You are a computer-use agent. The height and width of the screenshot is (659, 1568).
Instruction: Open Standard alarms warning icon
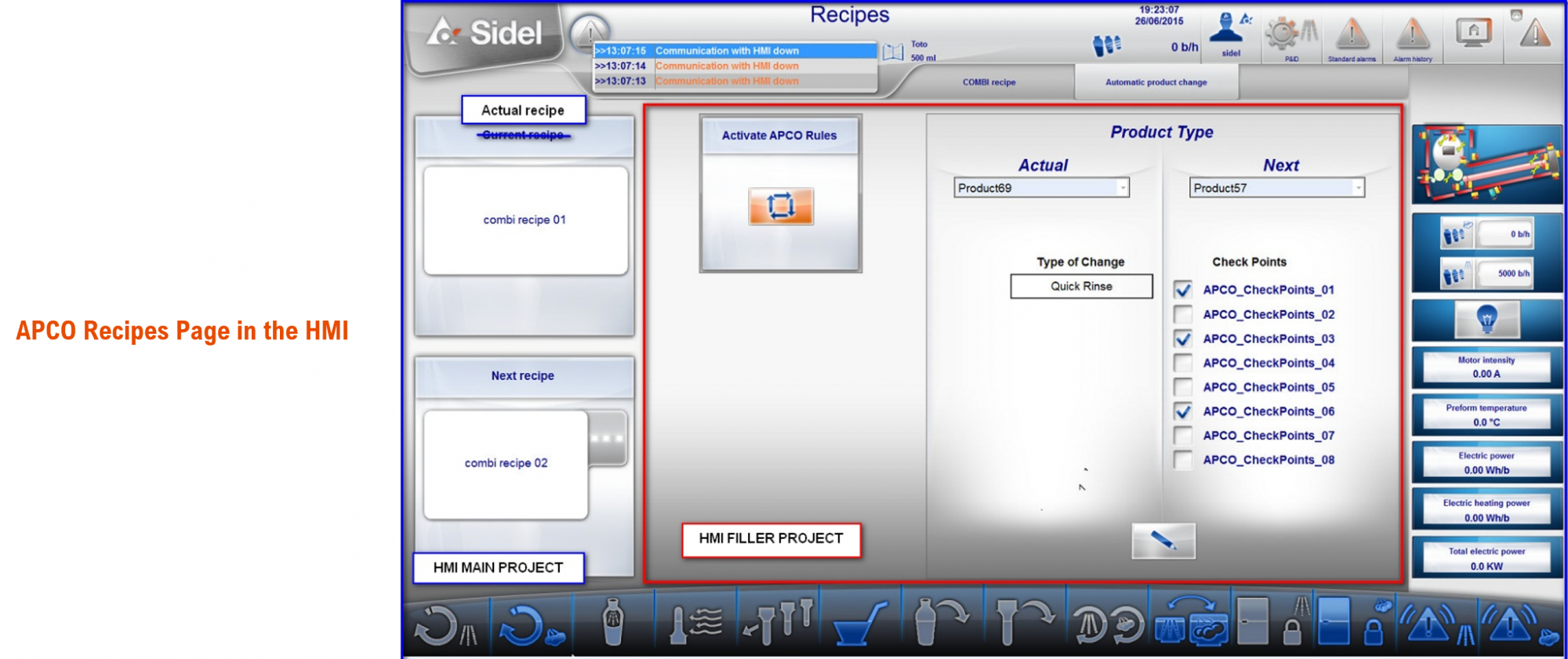tap(1352, 36)
